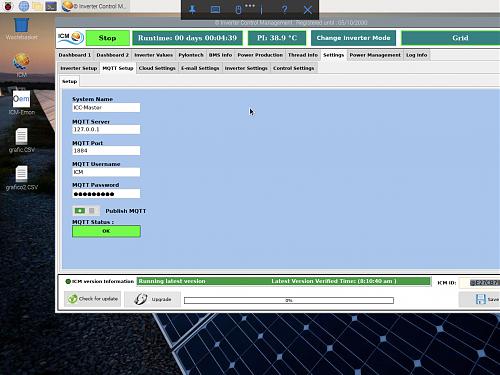The image size is (500, 375).
Task: Open the Power Management tab
Action: tap(375, 55)
